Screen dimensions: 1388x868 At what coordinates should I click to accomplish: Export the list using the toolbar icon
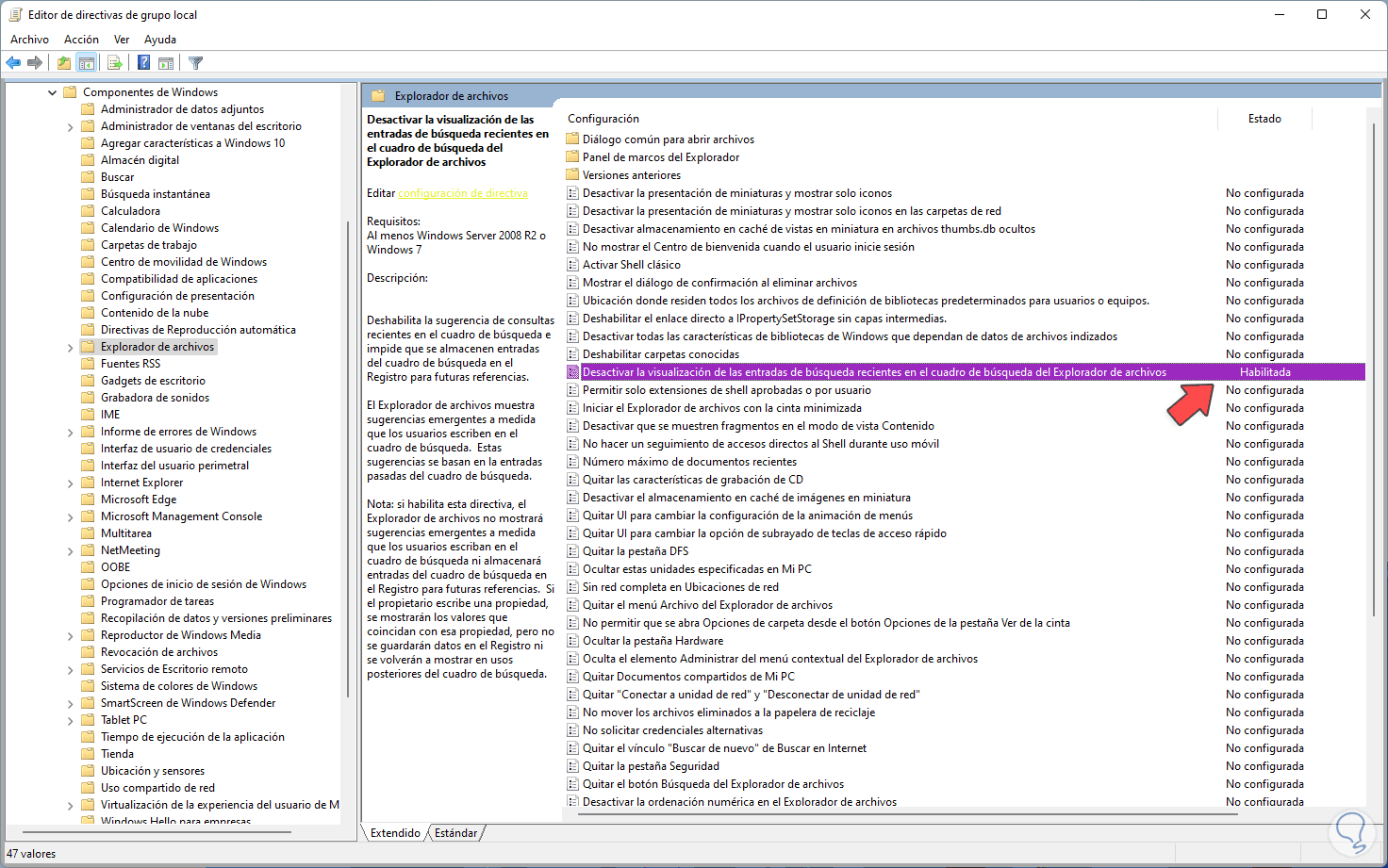[x=115, y=63]
